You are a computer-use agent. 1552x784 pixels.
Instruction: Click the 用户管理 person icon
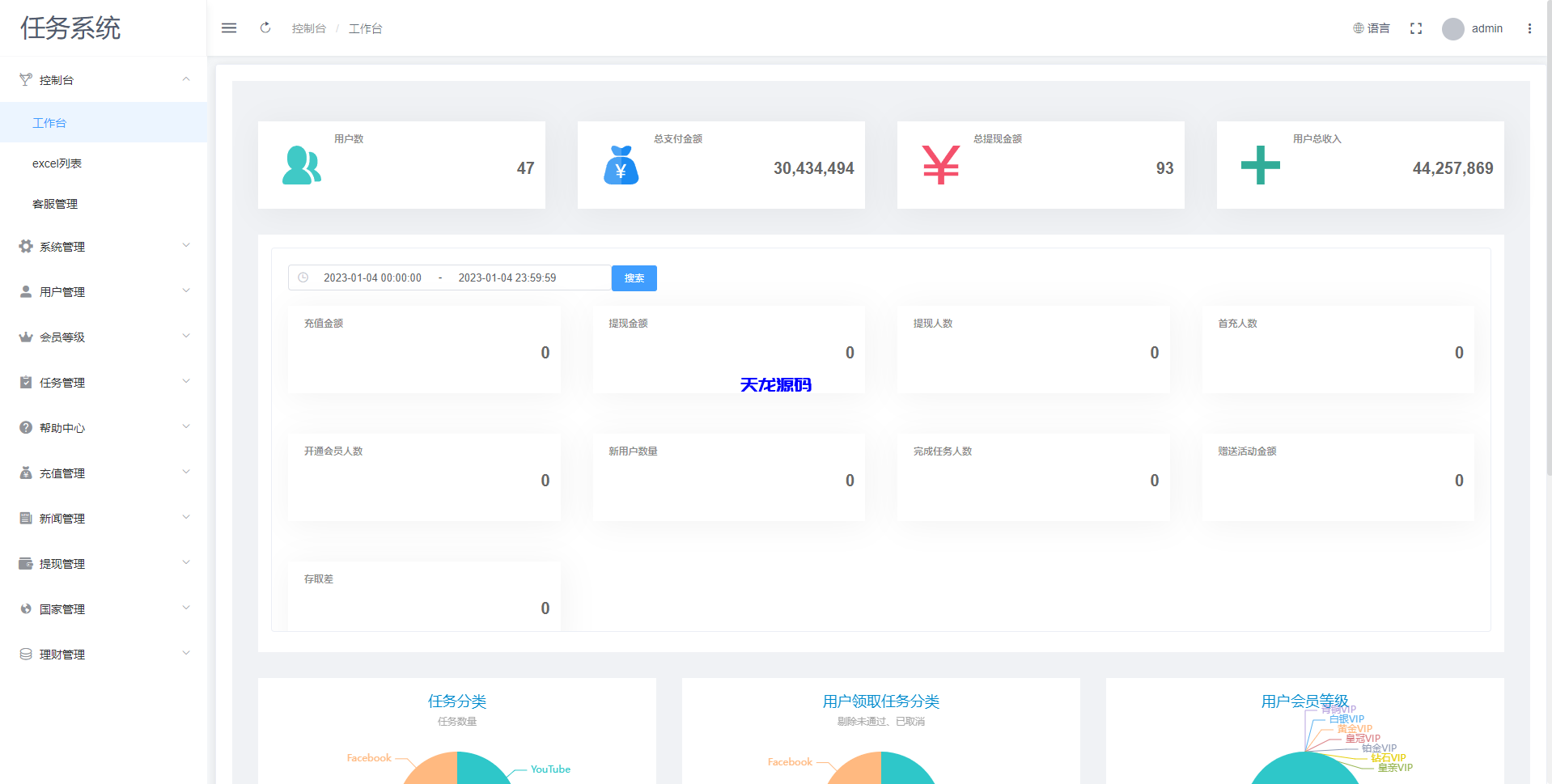coord(26,291)
